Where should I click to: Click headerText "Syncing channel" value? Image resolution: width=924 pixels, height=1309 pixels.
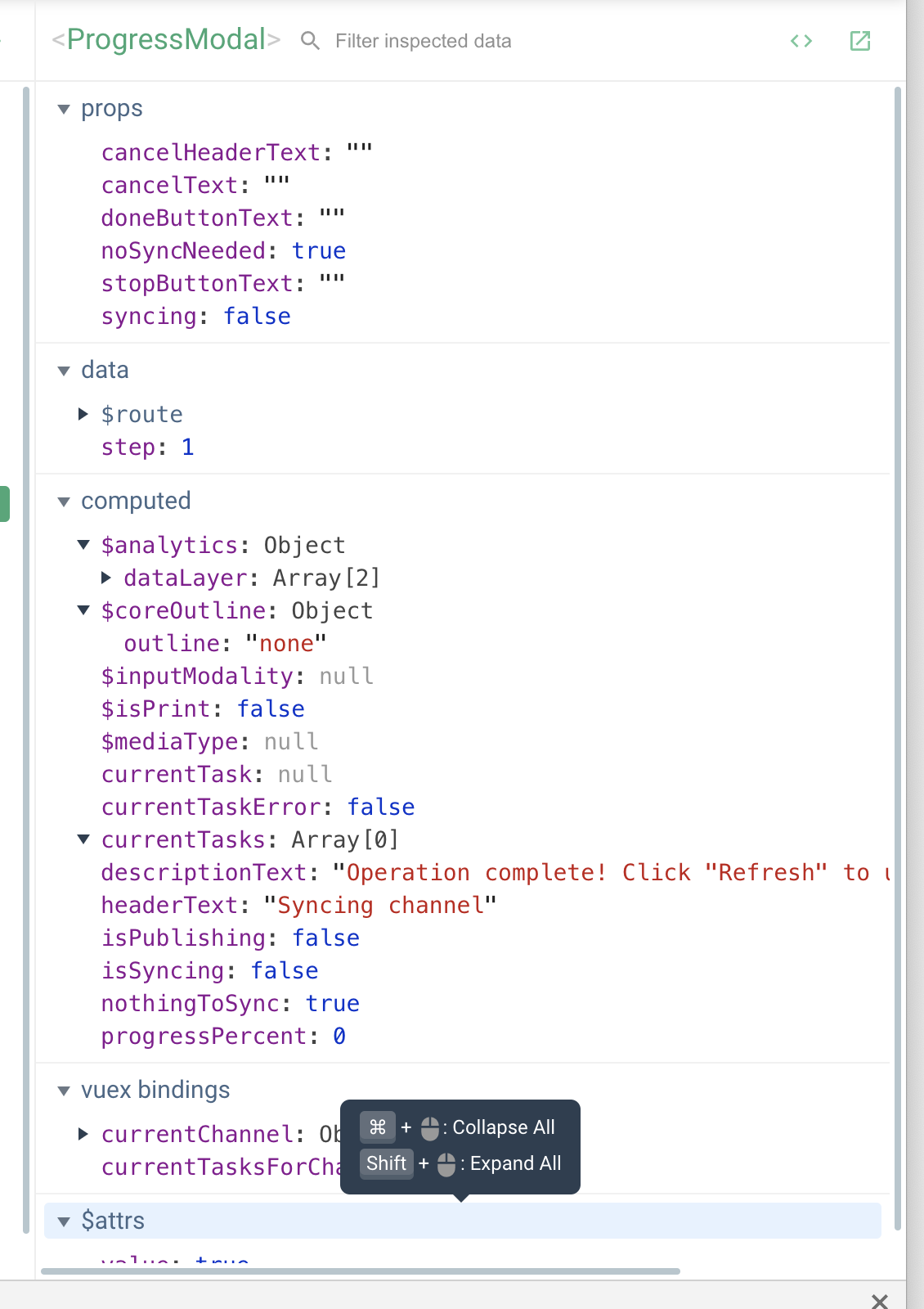380,905
